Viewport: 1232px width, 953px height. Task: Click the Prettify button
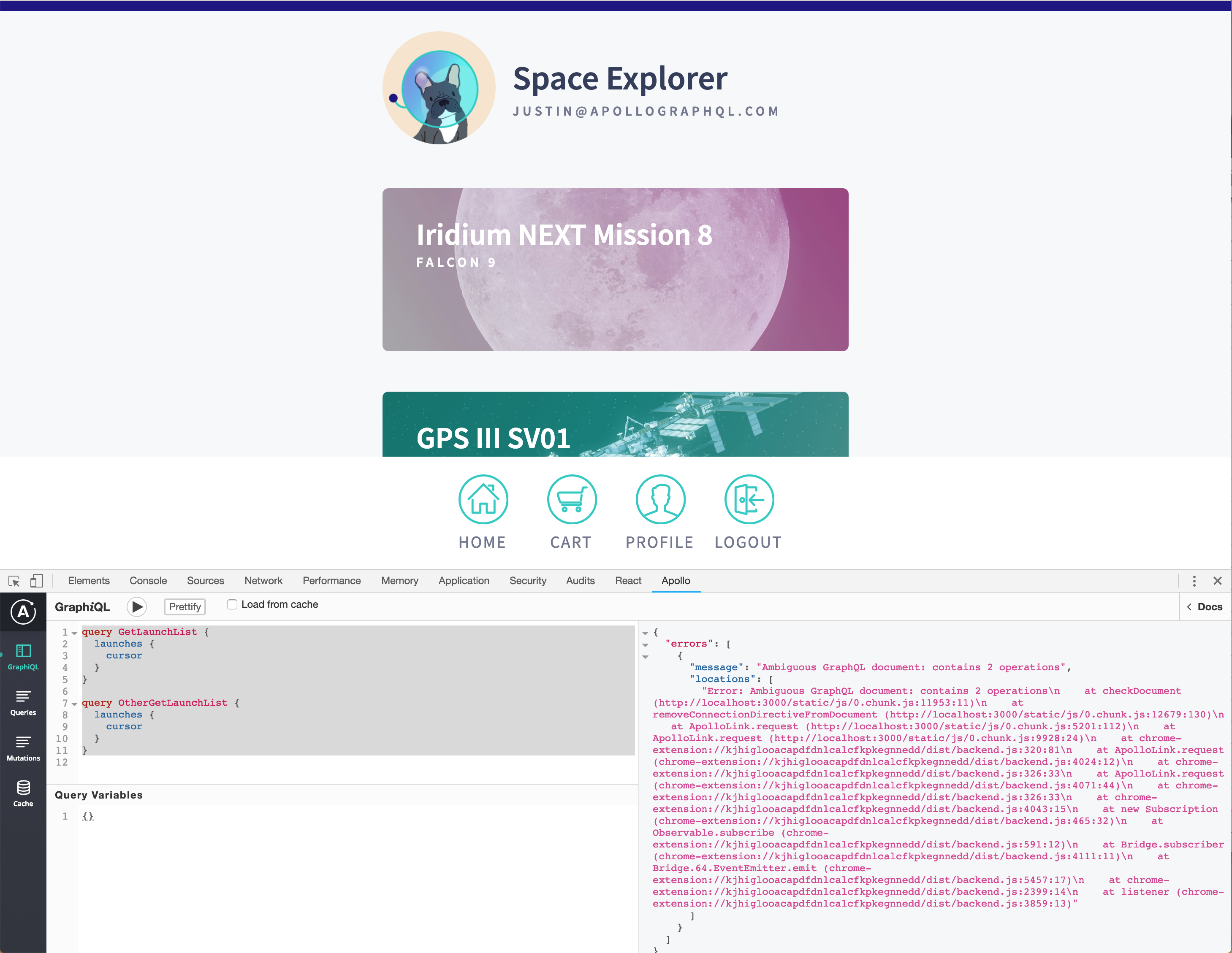(x=185, y=606)
